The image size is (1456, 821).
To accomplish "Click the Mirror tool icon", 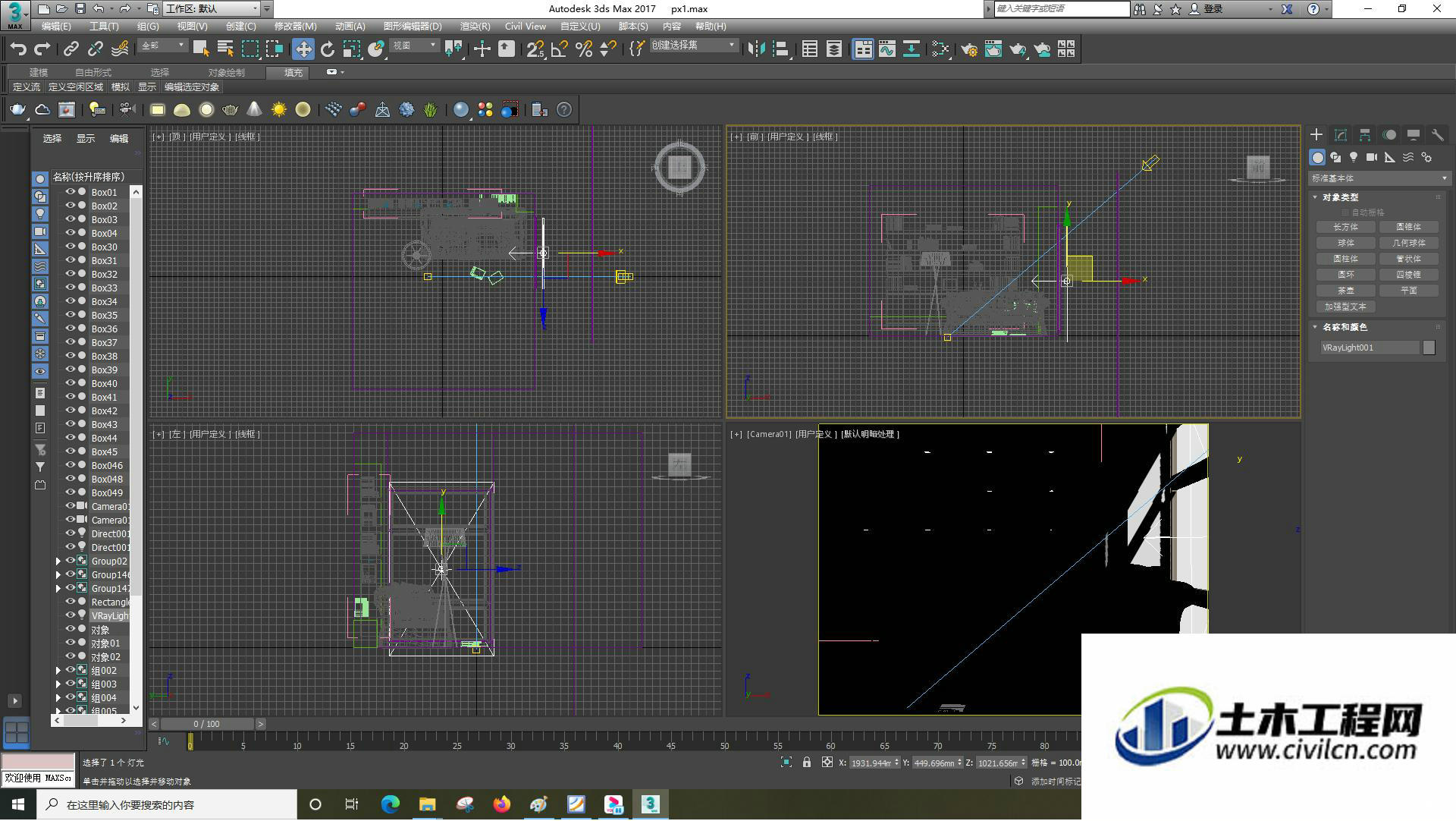I will (x=756, y=49).
